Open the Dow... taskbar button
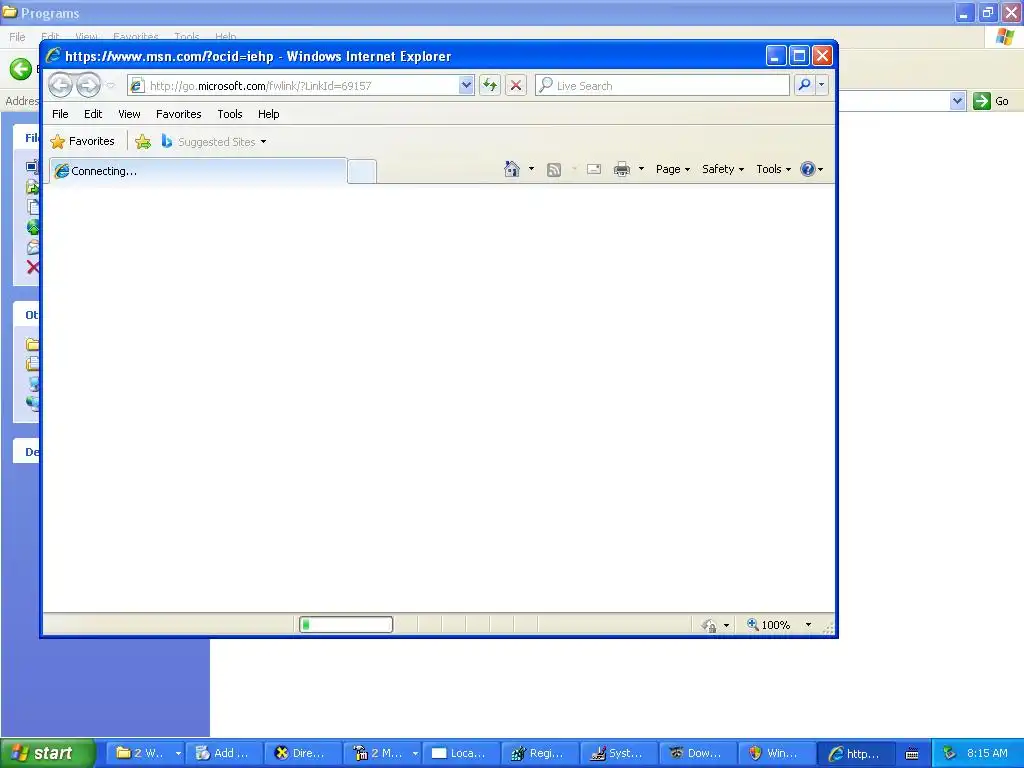Screen dimensions: 1024x768 coord(697,753)
